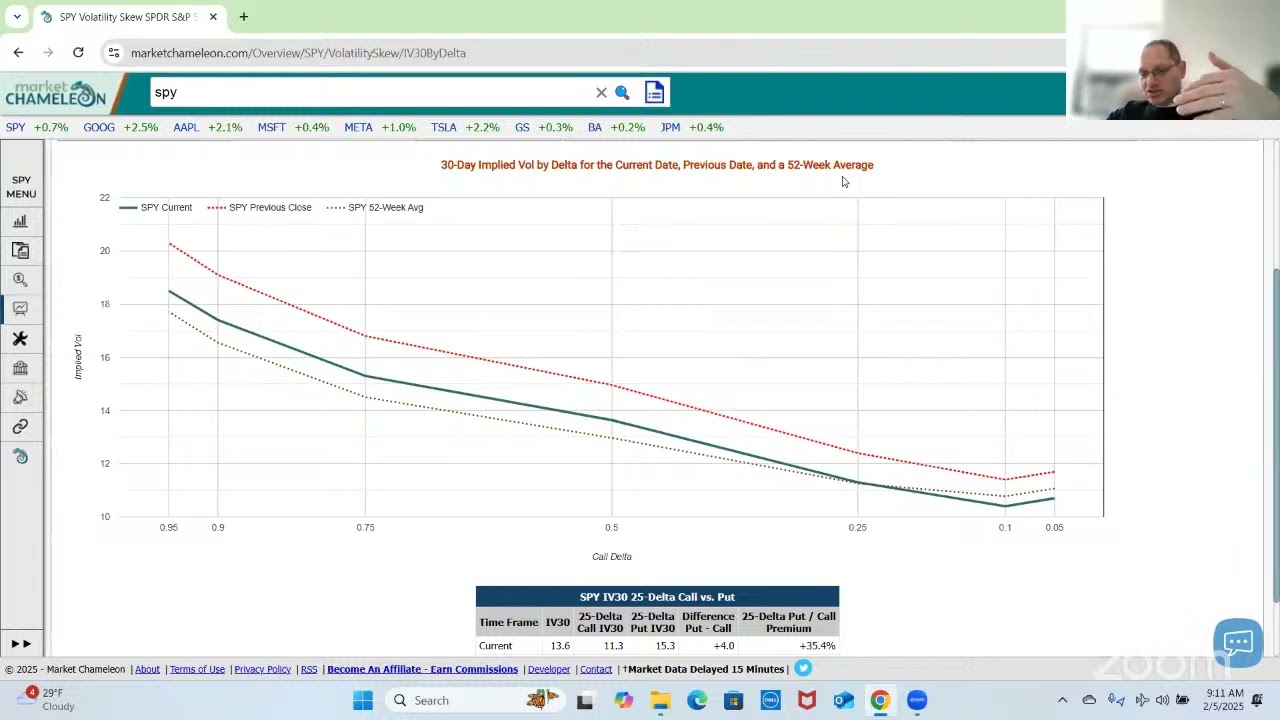Open the Privacy Policy link
The width and height of the screenshot is (1280, 720).
pyautogui.click(x=262, y=669)
